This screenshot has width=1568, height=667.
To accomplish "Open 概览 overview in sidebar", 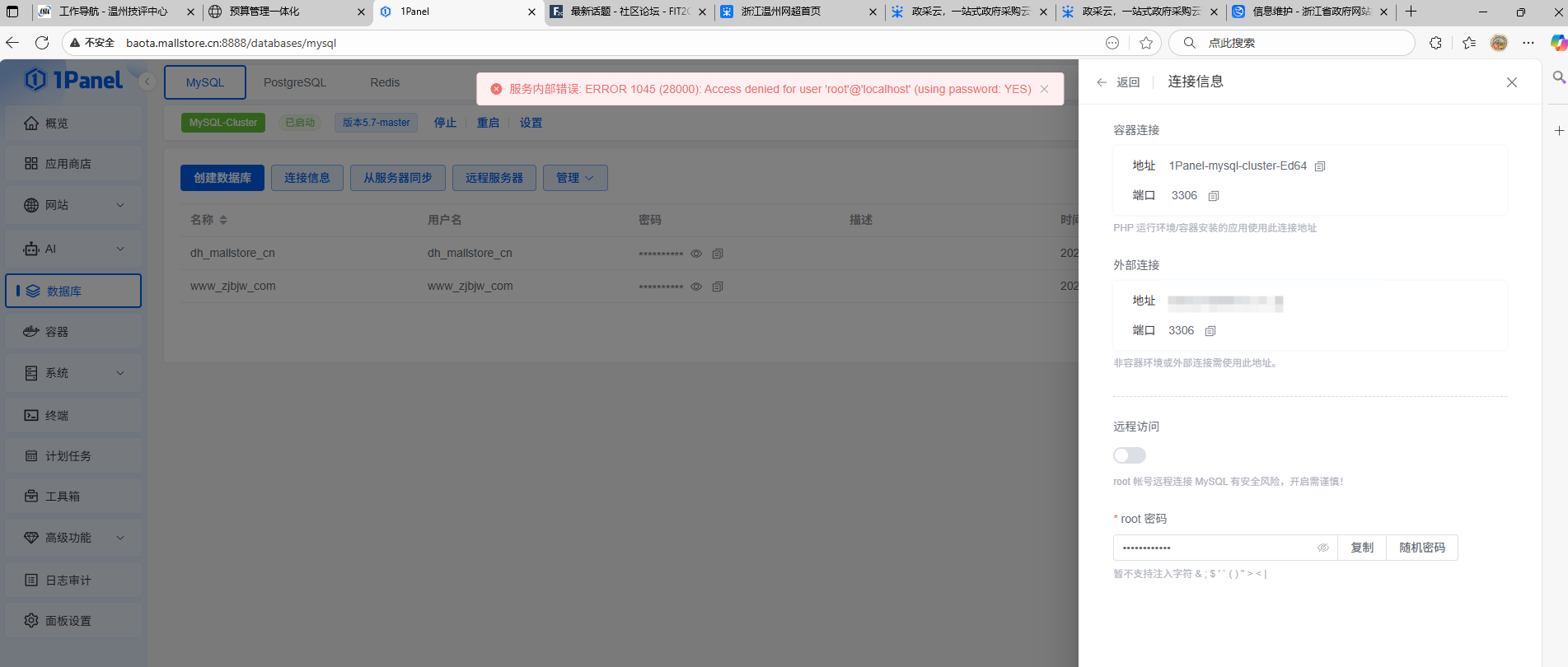I will click(x=73, y=124).
